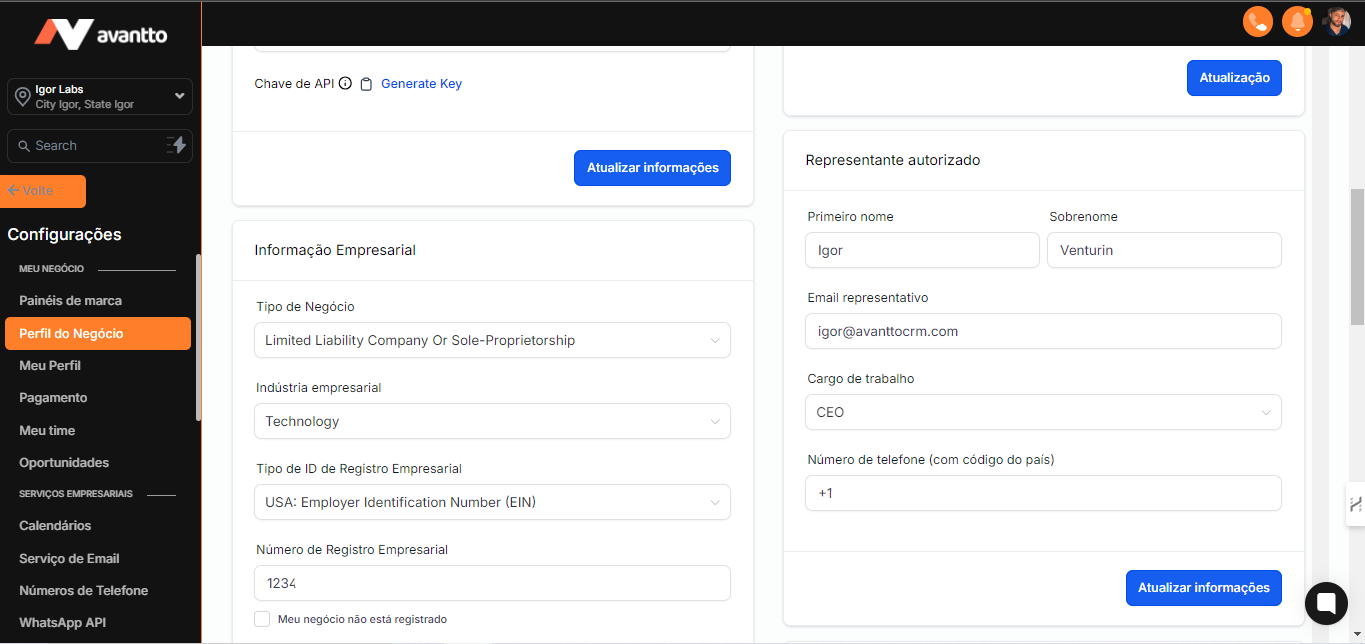
Task: Go to Meu Perfil settings
Action: [50, 365]
